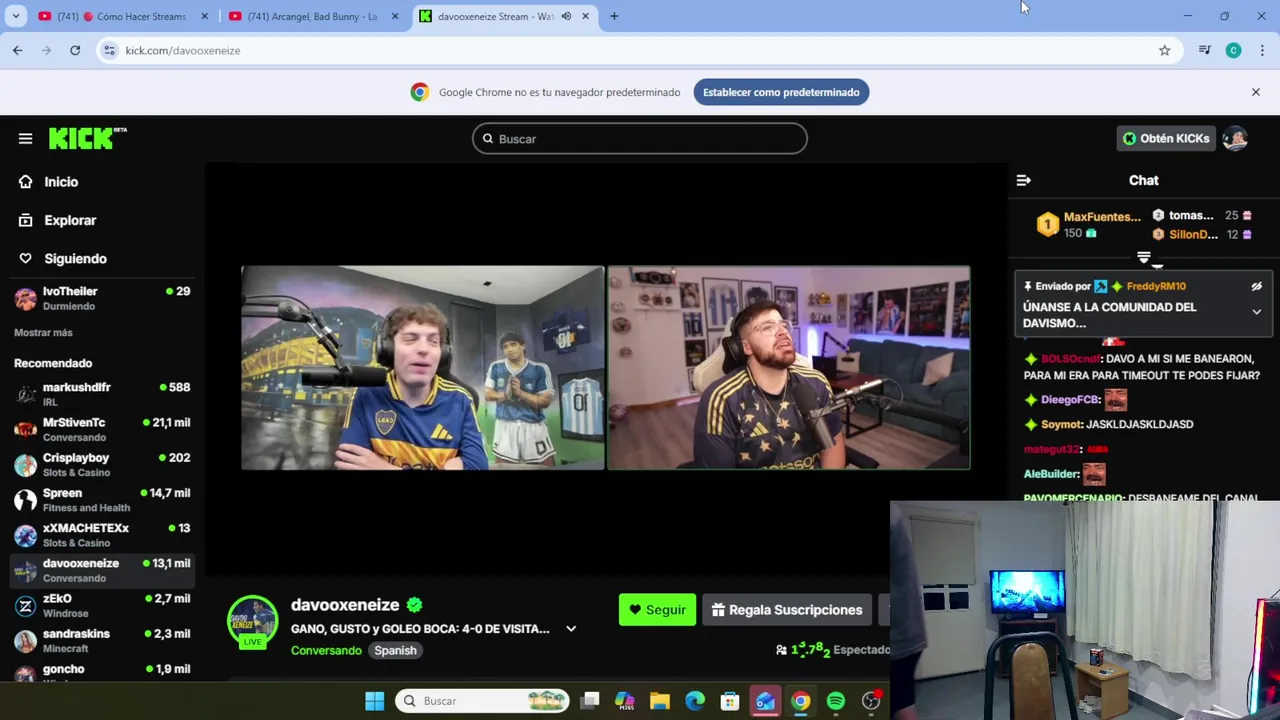
Task: Click DieegoFCB username in chat
Action: (1070, 400)
